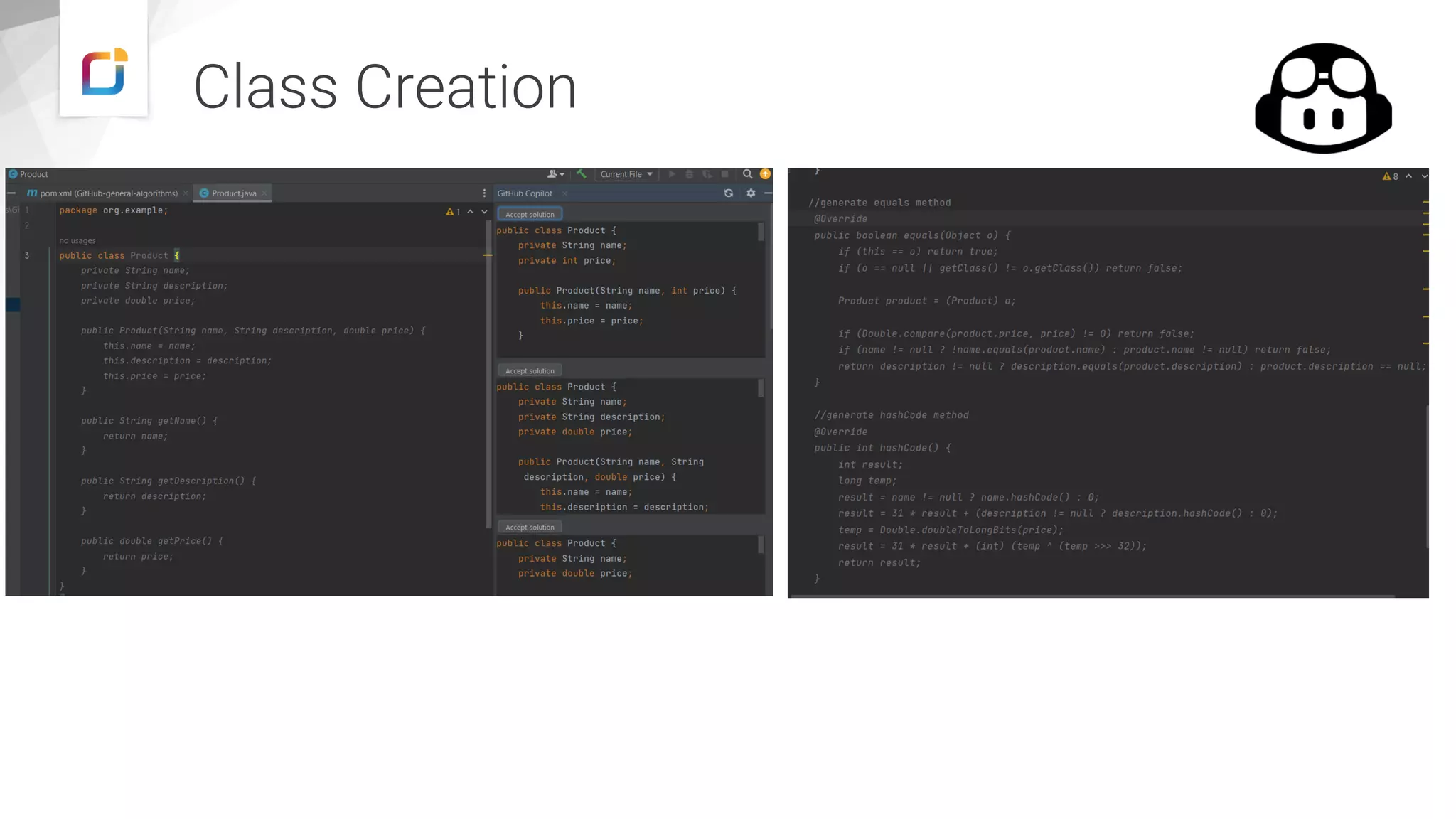Accept the third Copilot solution
The height and width of the screenshot is (819, 1456).
530,527
